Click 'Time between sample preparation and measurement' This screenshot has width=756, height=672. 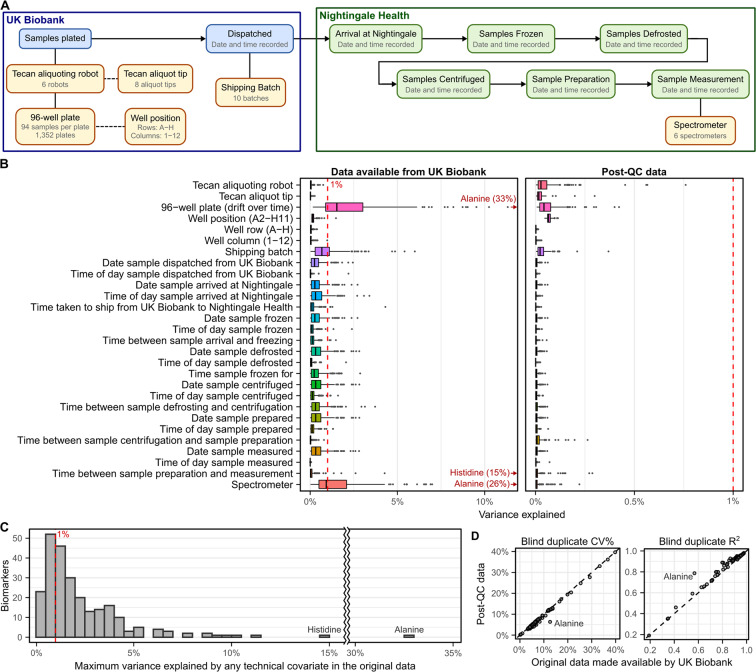point(173,473)
